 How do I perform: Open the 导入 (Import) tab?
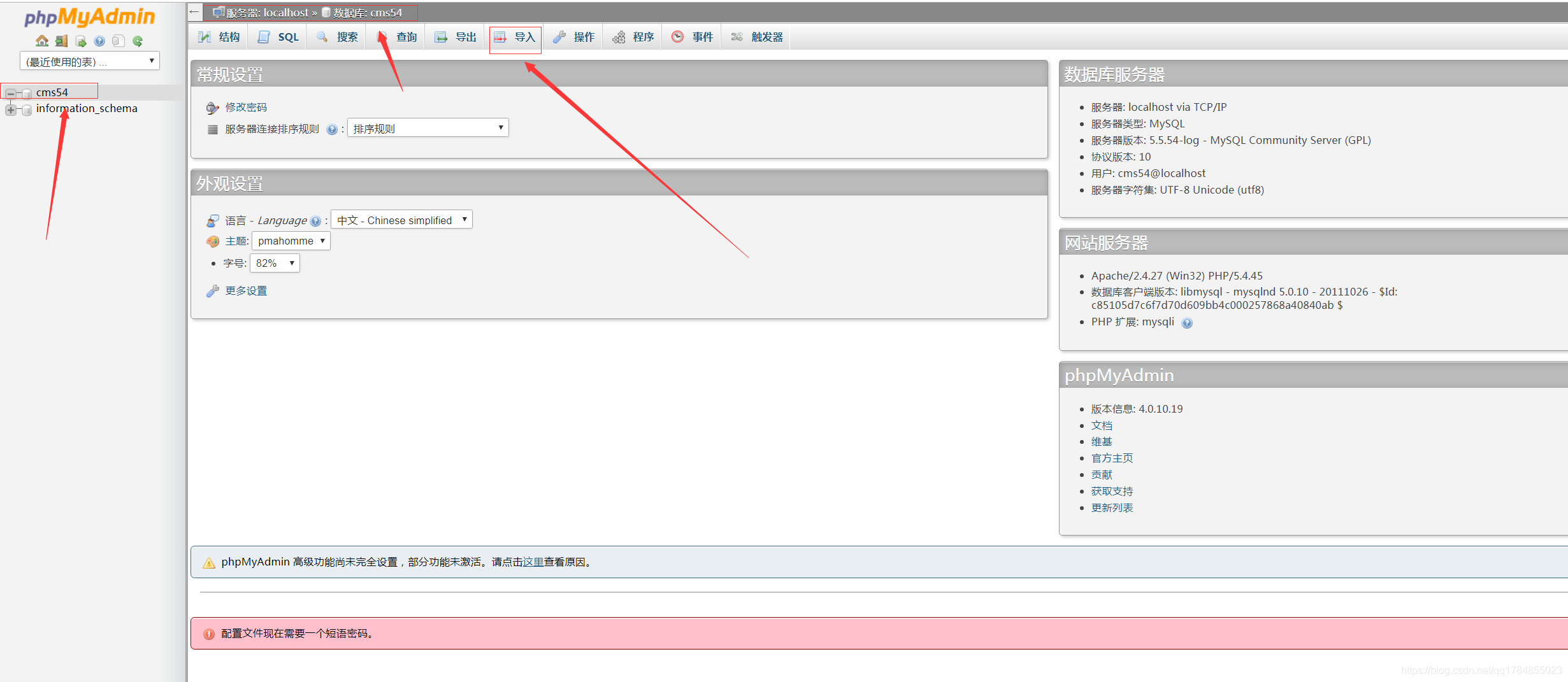[515, 37]
